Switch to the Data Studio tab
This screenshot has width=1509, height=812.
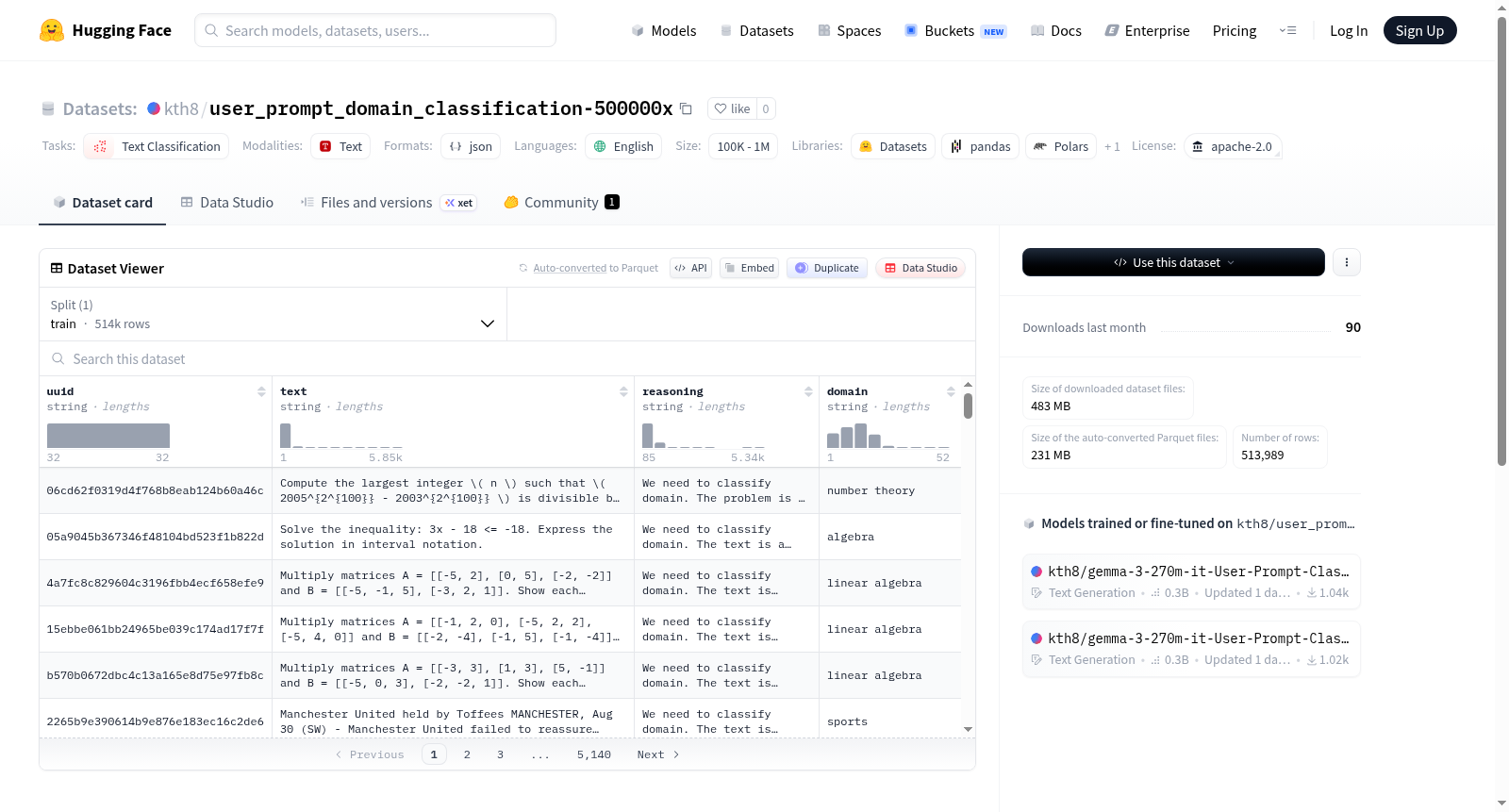click(227, 203)
